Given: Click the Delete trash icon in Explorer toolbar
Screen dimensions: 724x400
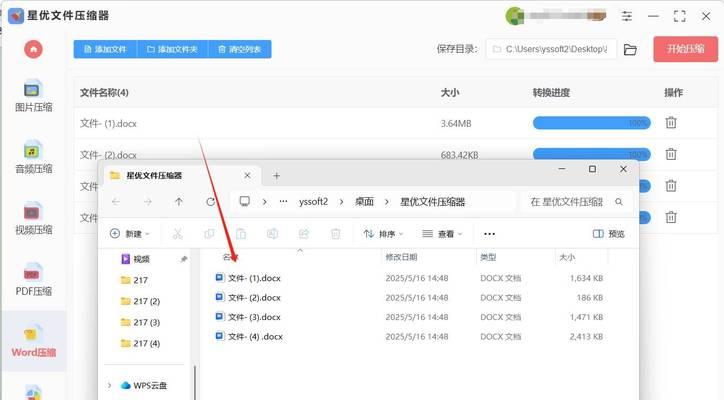Looking at the screenshot, I should tap(336, 234).
